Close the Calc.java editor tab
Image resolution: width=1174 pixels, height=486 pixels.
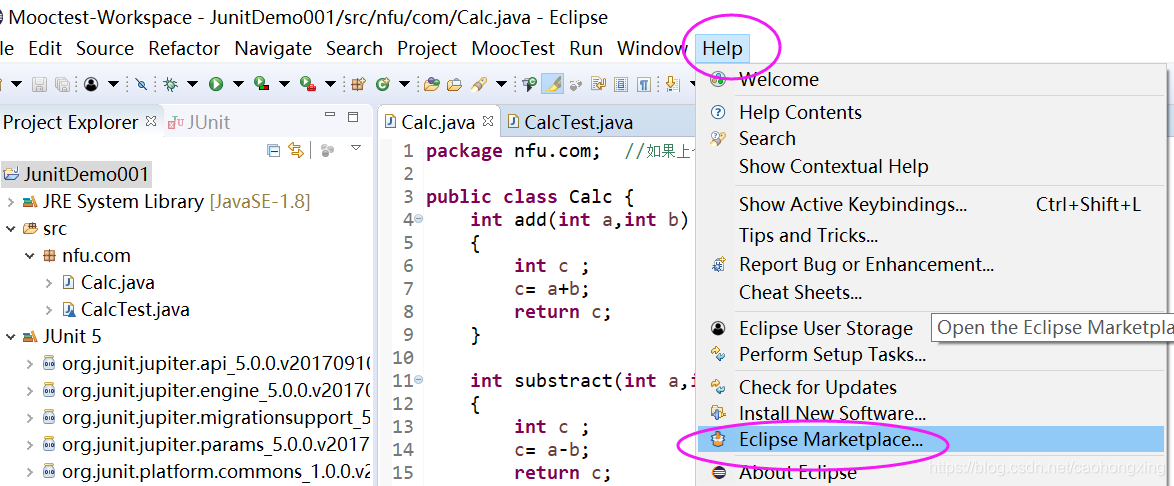click(488, 120)
